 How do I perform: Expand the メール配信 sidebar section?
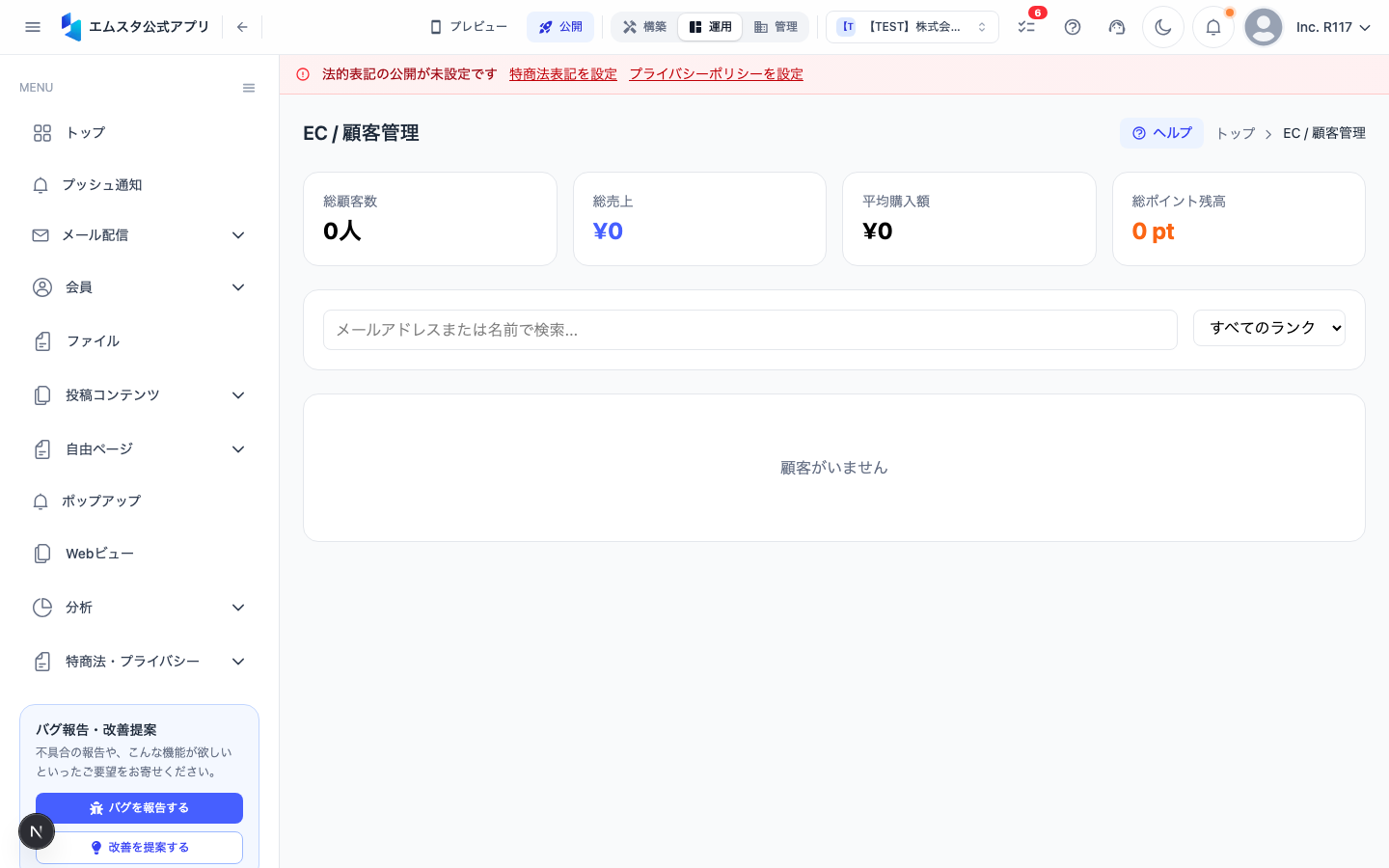[x=139, y=235]
